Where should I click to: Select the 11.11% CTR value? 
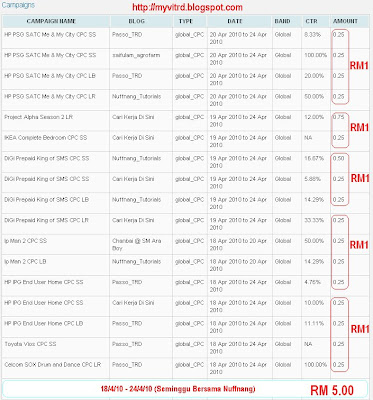pos(314,324)
